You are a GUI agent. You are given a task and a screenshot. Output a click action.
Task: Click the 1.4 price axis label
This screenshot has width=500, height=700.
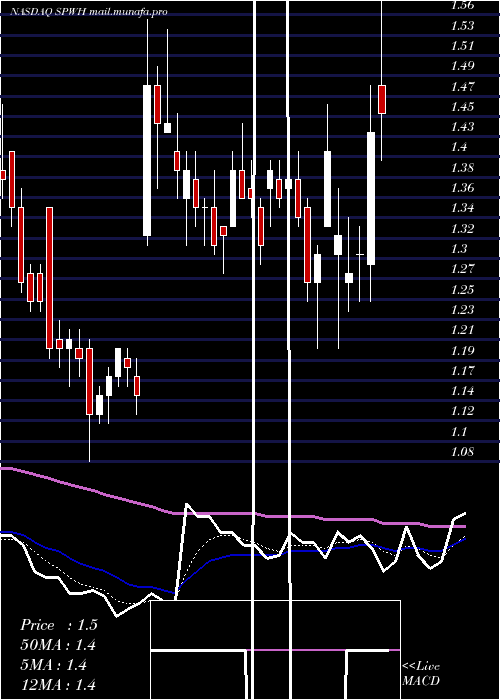(x=459, y=147)
